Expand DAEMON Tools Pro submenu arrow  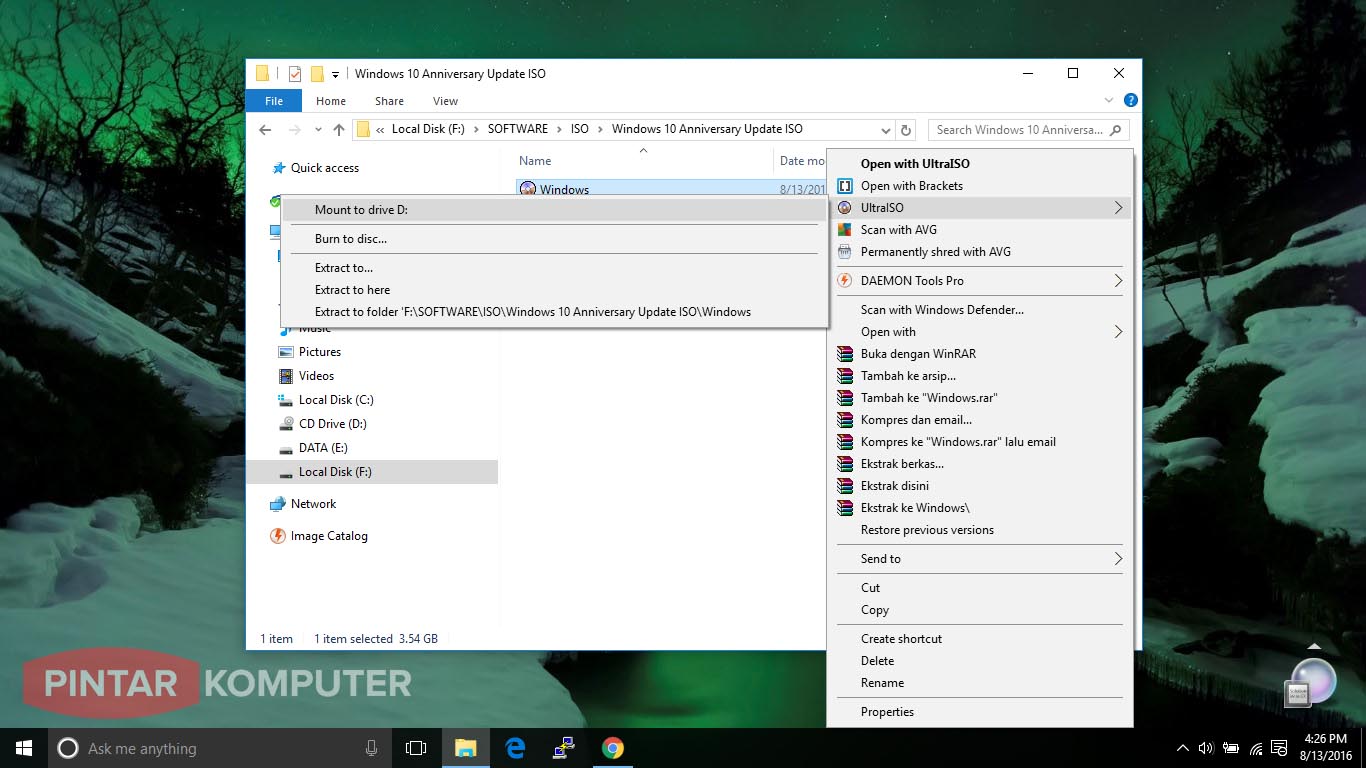(x=1118, y=281)
